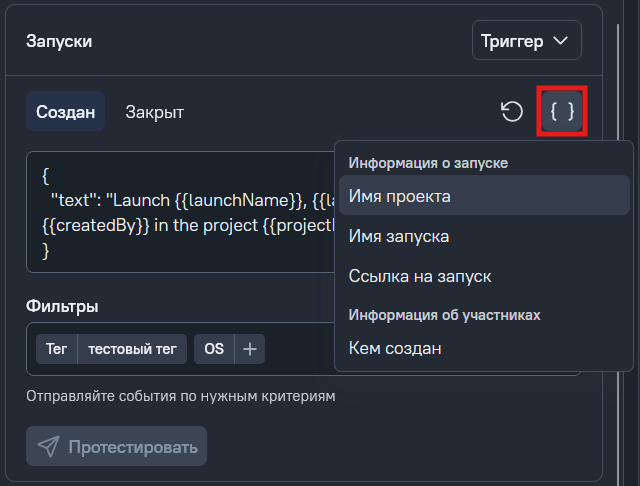Viewport: 640px width, 486px height.
Task: Click the тестовый тег filter value
Action: pyautogui.click(x=132, y=349)
